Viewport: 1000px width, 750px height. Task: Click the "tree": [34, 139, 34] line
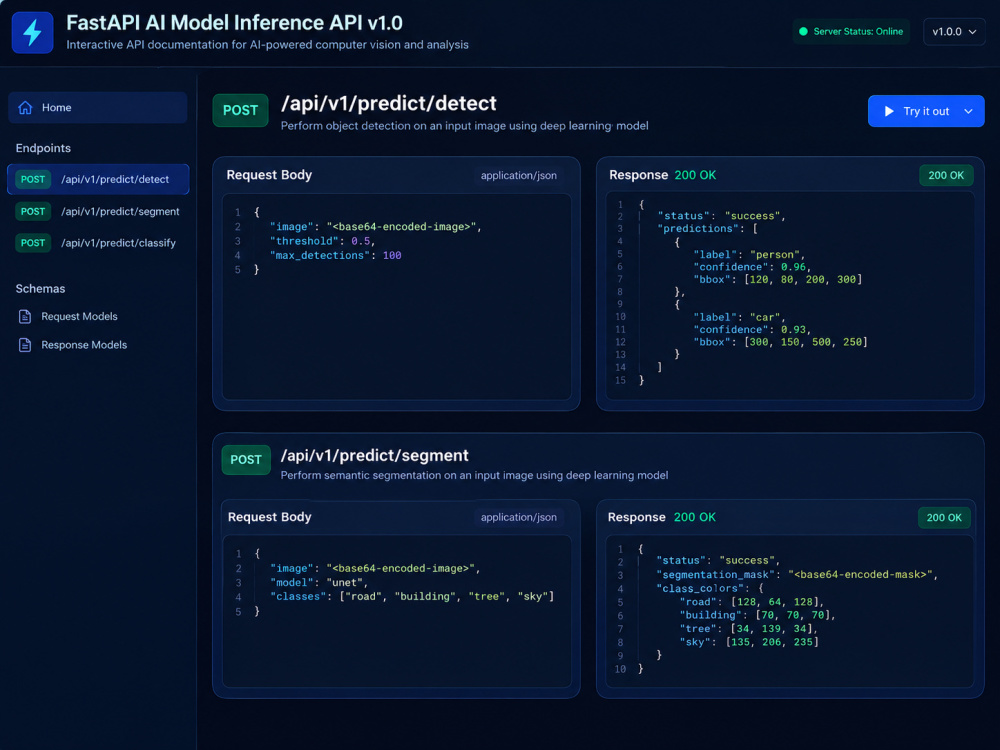(x=748, y=629)
